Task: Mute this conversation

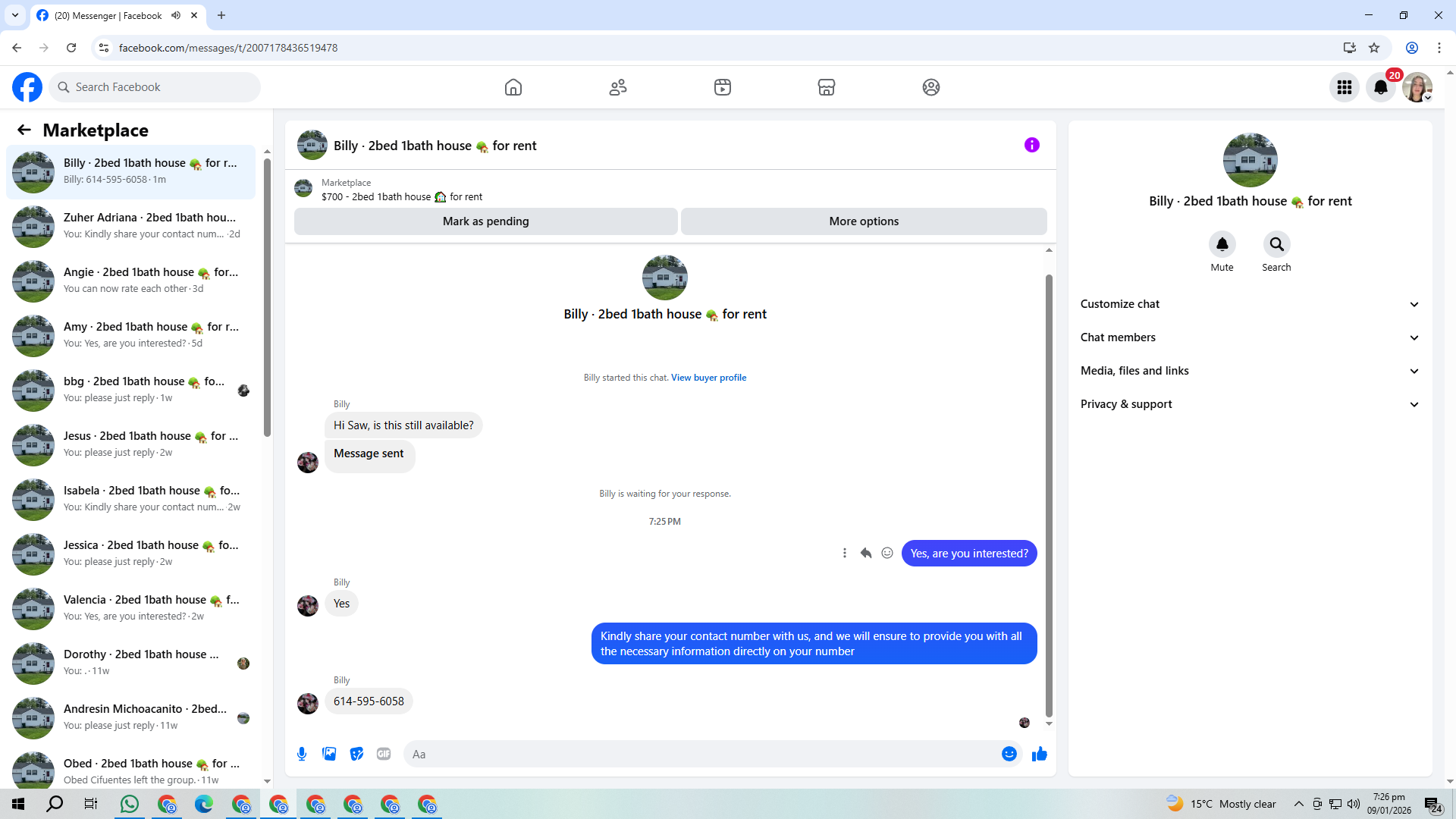Action: [x=1222, y=245]
